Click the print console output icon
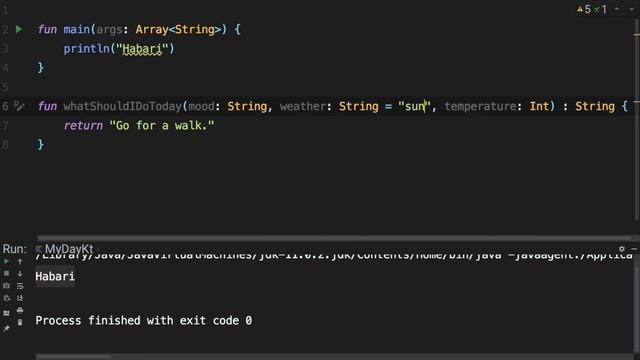The width and height of the screenshot is (640, 360). [x=20, y=311]
